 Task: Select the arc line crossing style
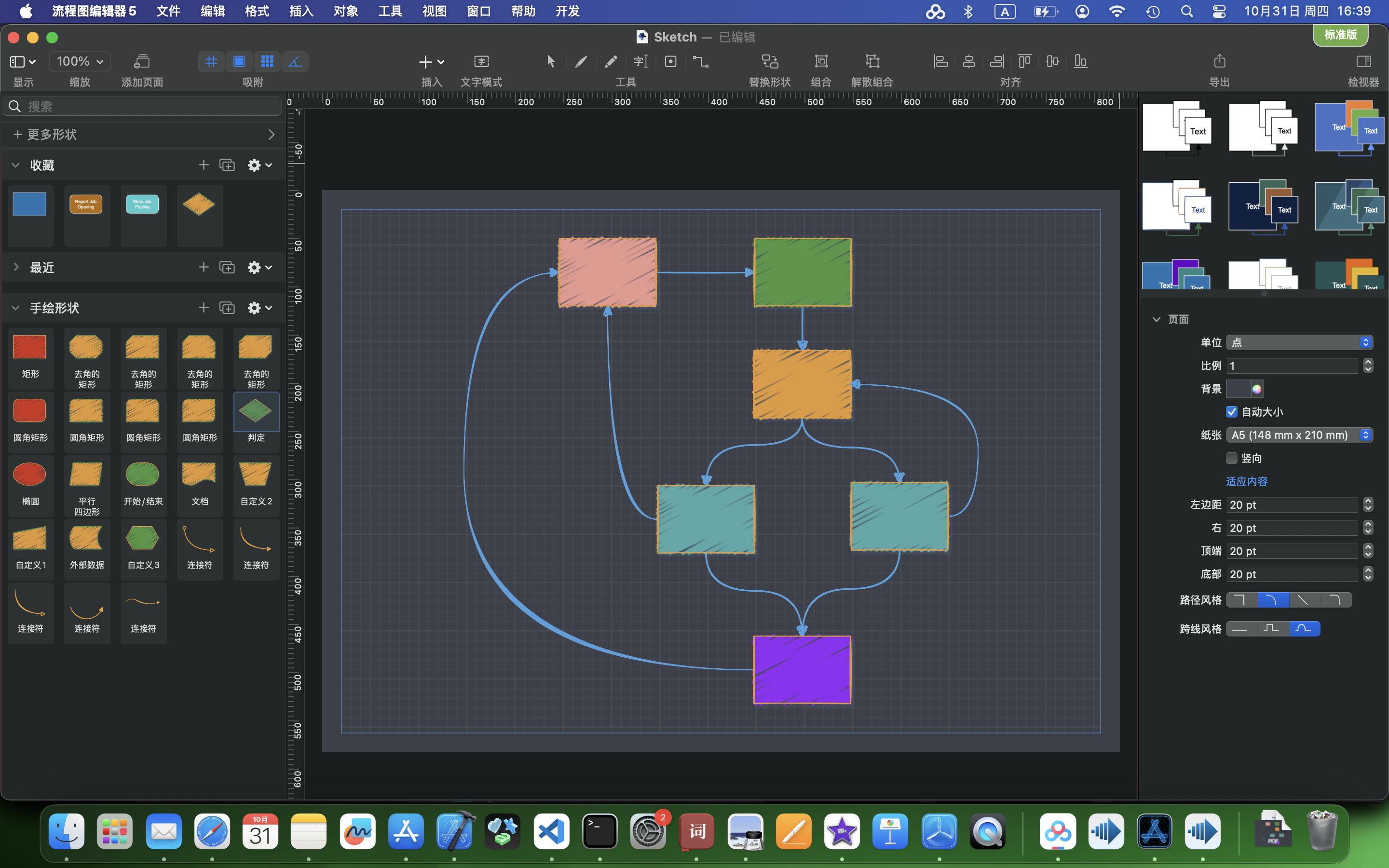click(x=1305, y=629)
